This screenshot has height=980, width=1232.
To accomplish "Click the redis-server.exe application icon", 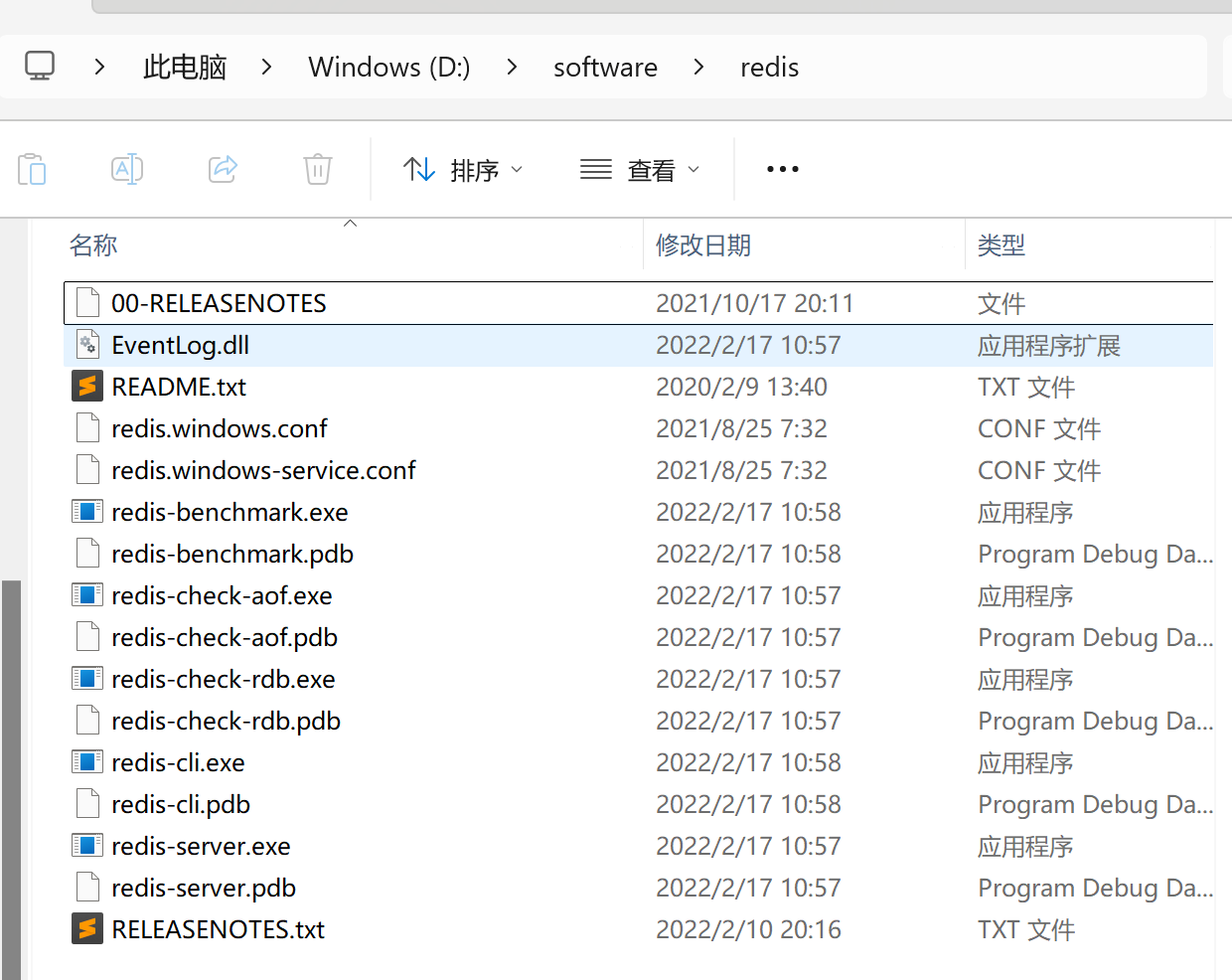I will 87,846.
